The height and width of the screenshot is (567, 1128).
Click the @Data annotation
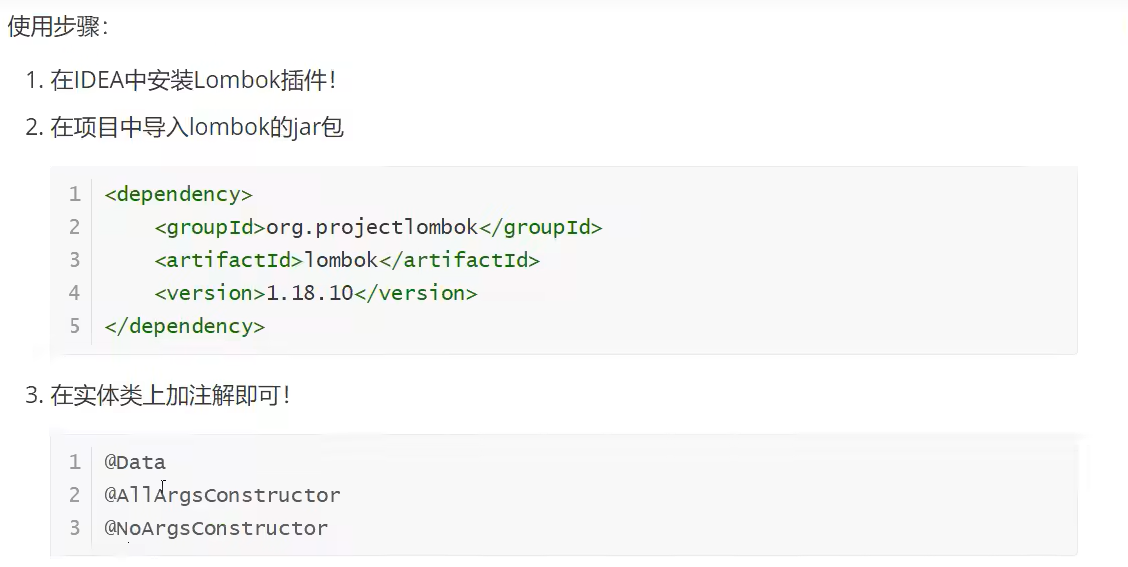135,462
